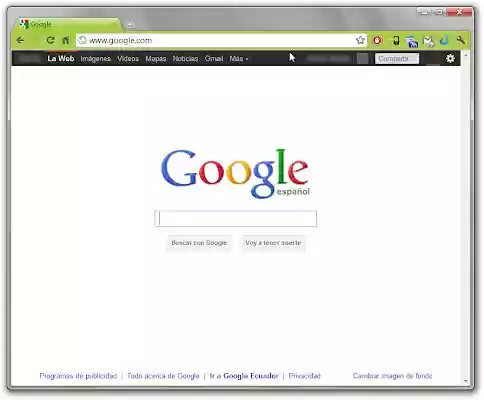Go back with the browser back arrow
484x400 pixels.
click(20, 40)
